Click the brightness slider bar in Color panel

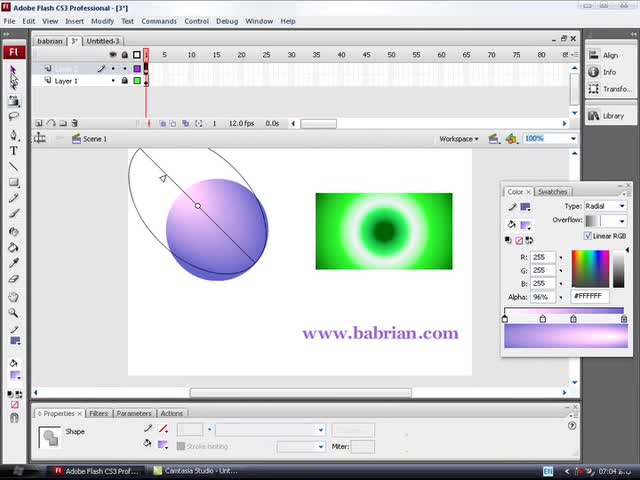(618, 269)
